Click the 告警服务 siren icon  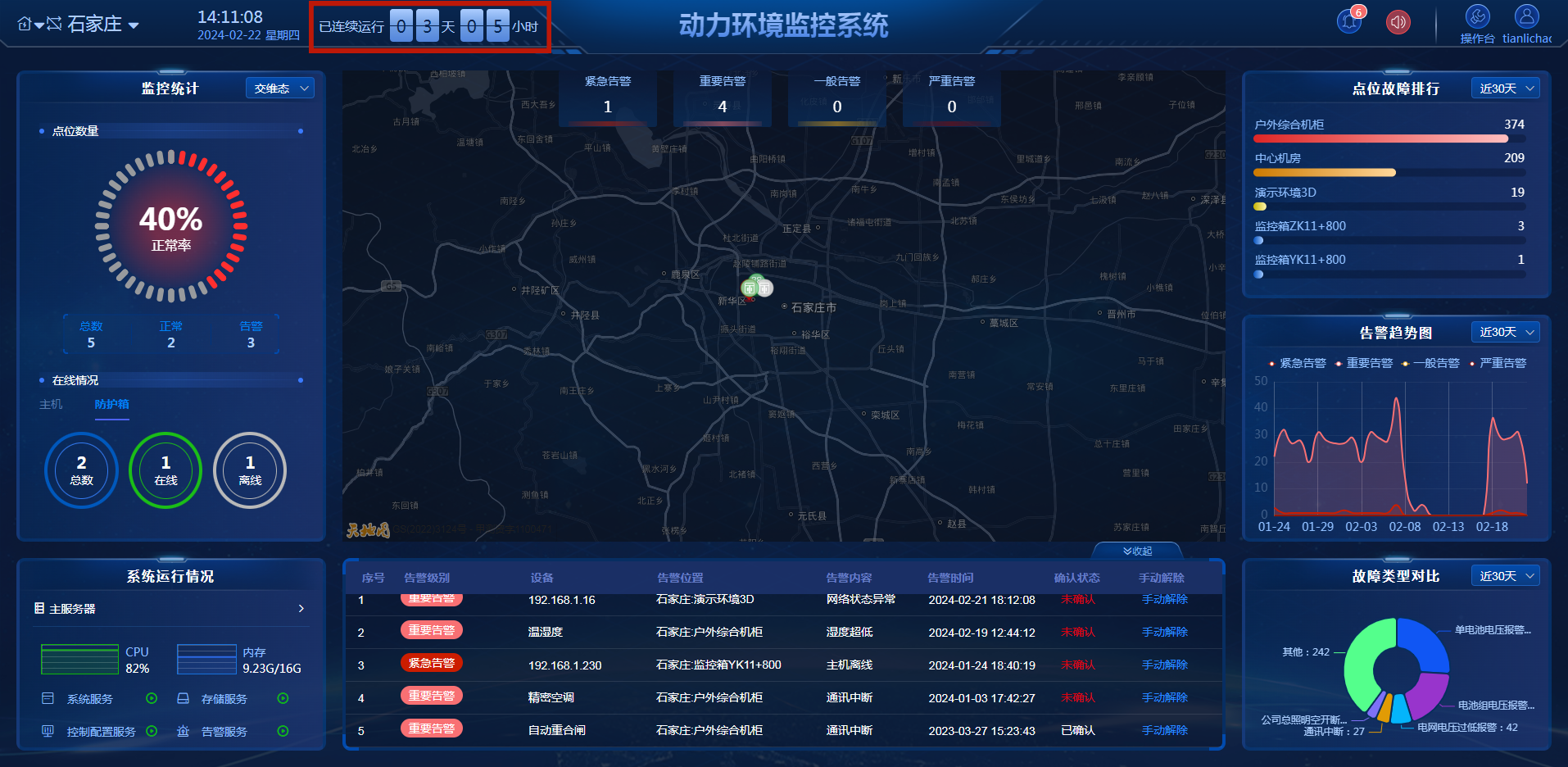pyautogui.click(x=184, y=731)
